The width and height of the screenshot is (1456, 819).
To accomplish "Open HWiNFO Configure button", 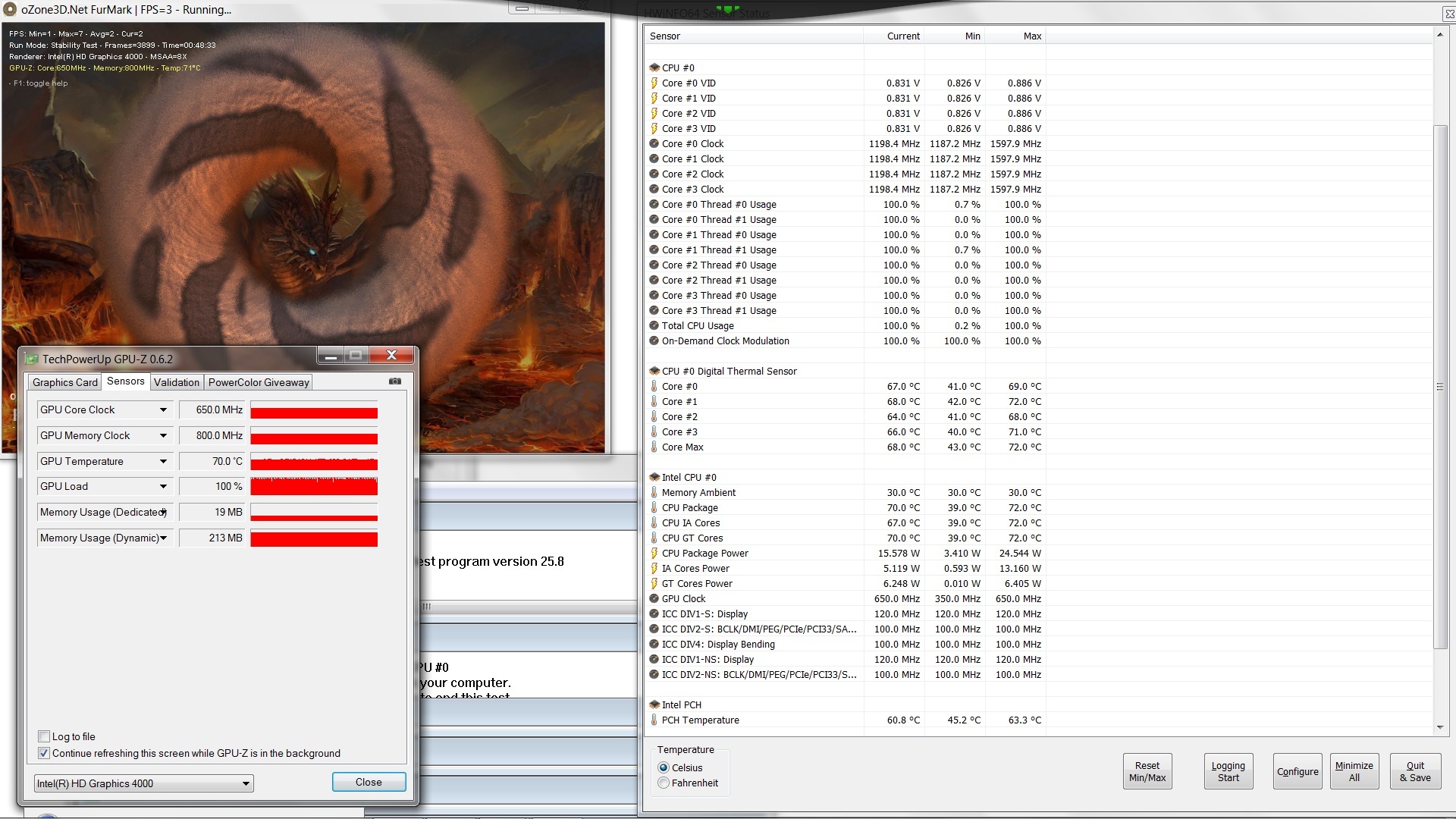I will (x=1298, y=771).
